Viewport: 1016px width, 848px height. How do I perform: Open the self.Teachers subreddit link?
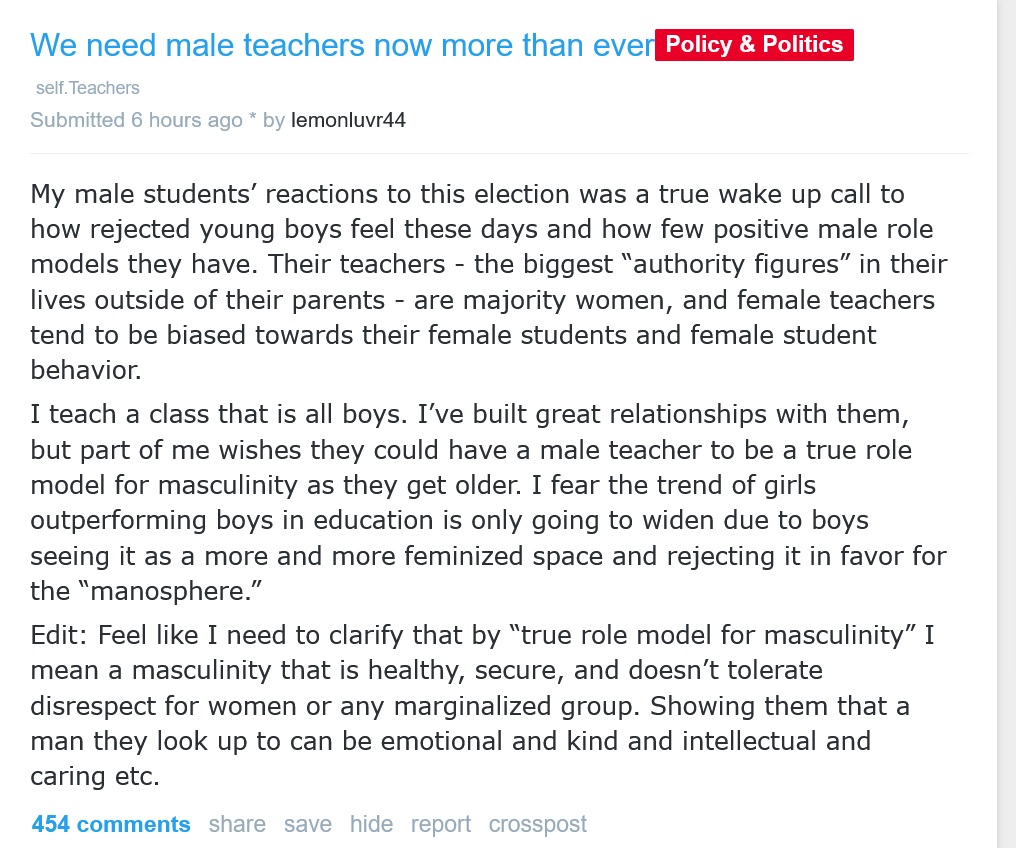(x=88, y=88)
